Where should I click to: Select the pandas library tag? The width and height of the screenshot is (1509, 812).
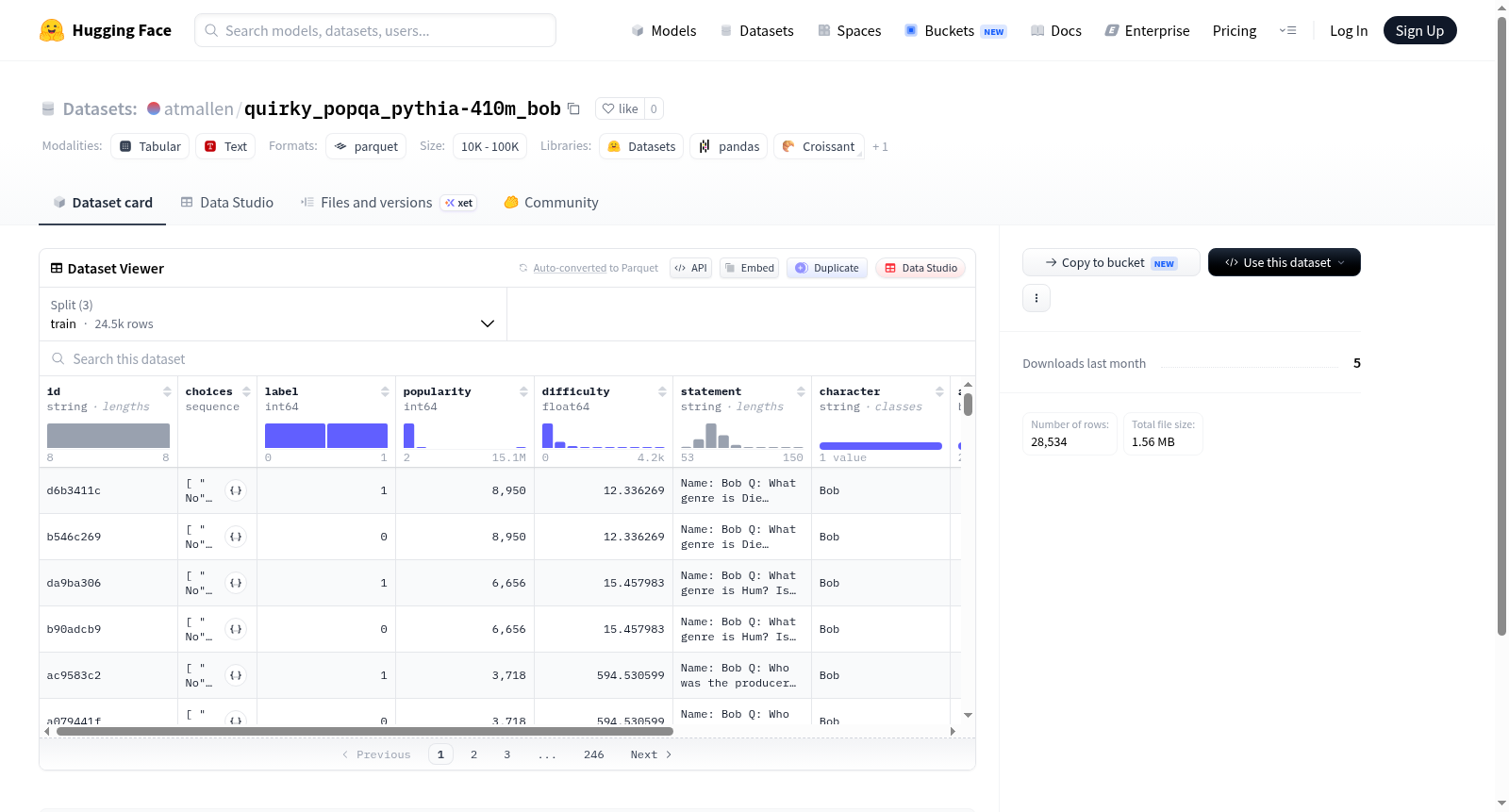pyautogui.click(x=728, y=146)
